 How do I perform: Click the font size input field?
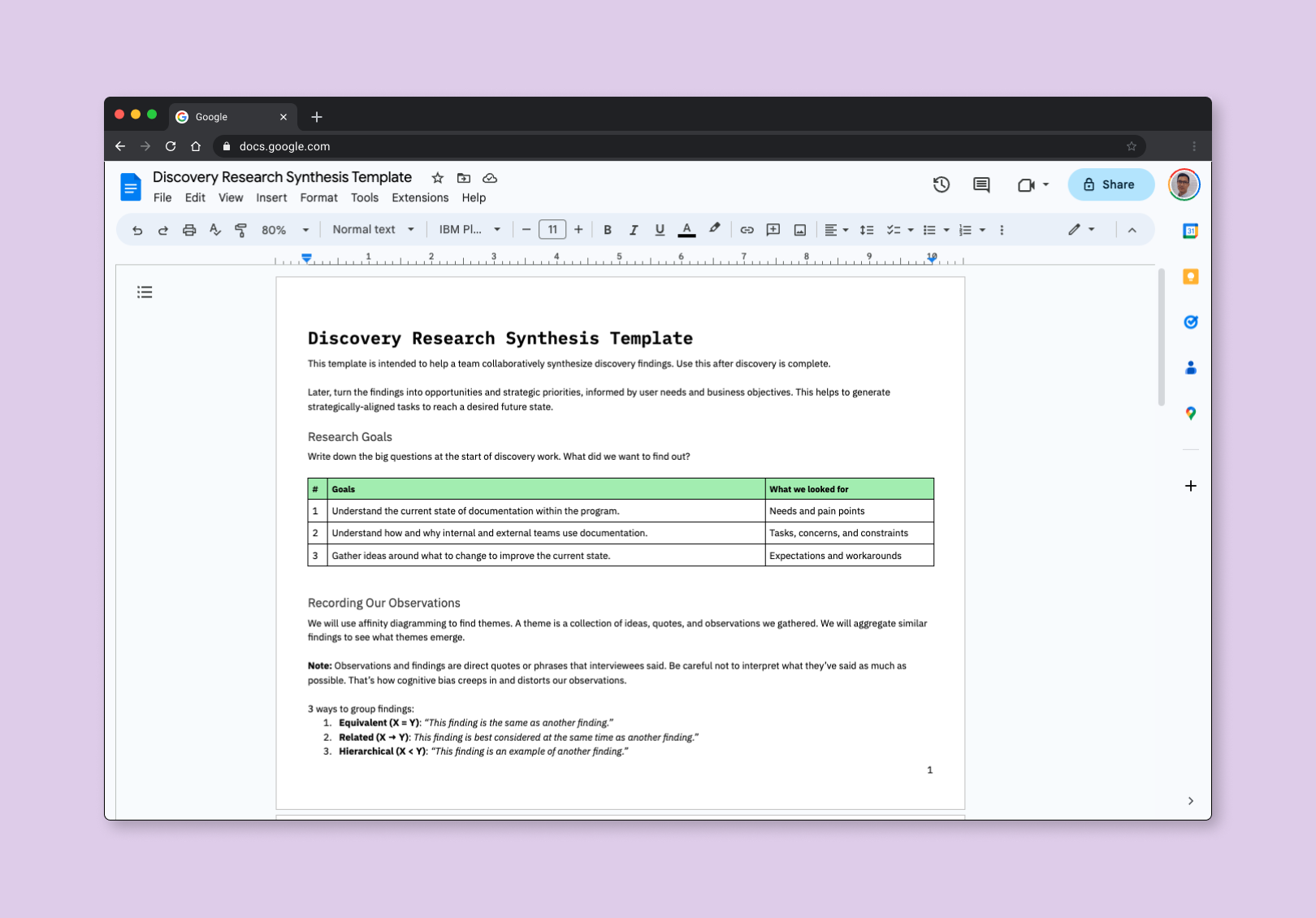552,230
